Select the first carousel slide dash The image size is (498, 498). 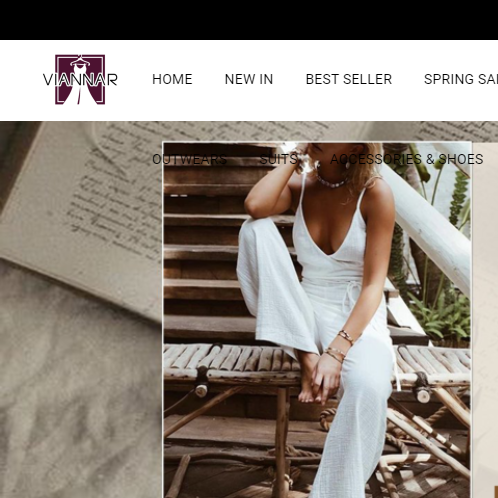174,196
